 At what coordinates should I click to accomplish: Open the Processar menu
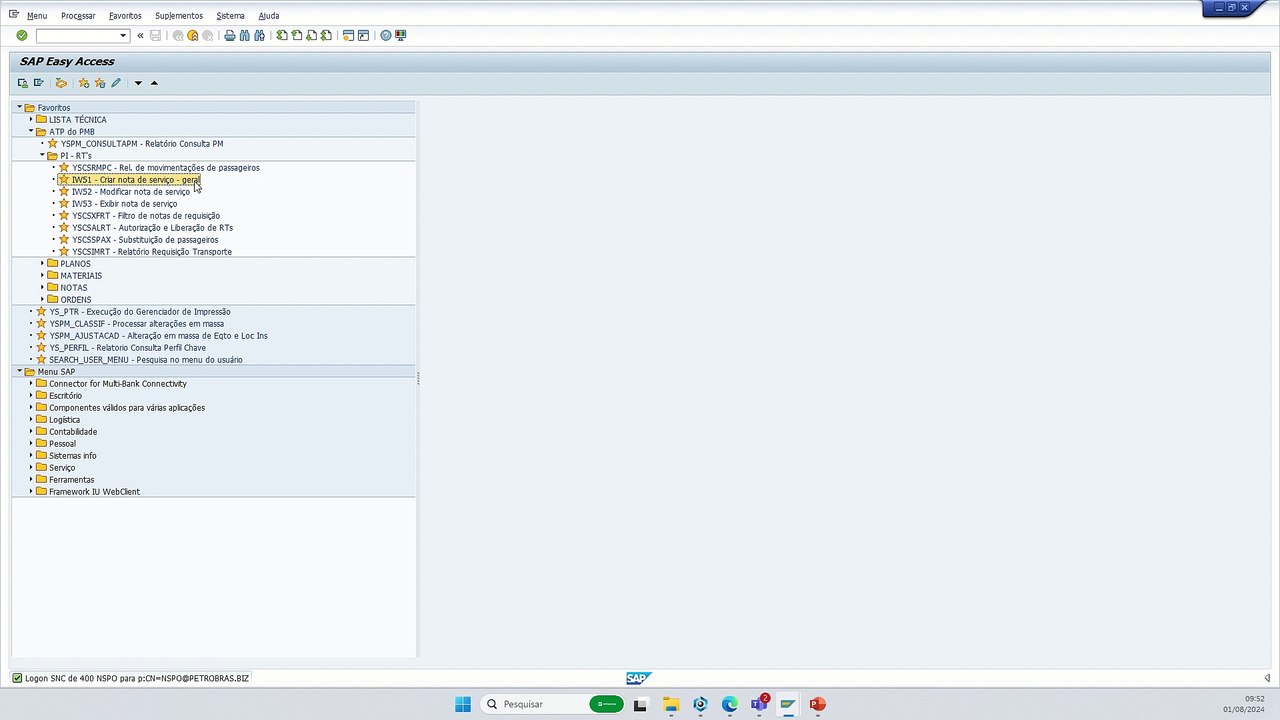click(x=78, y=16)
